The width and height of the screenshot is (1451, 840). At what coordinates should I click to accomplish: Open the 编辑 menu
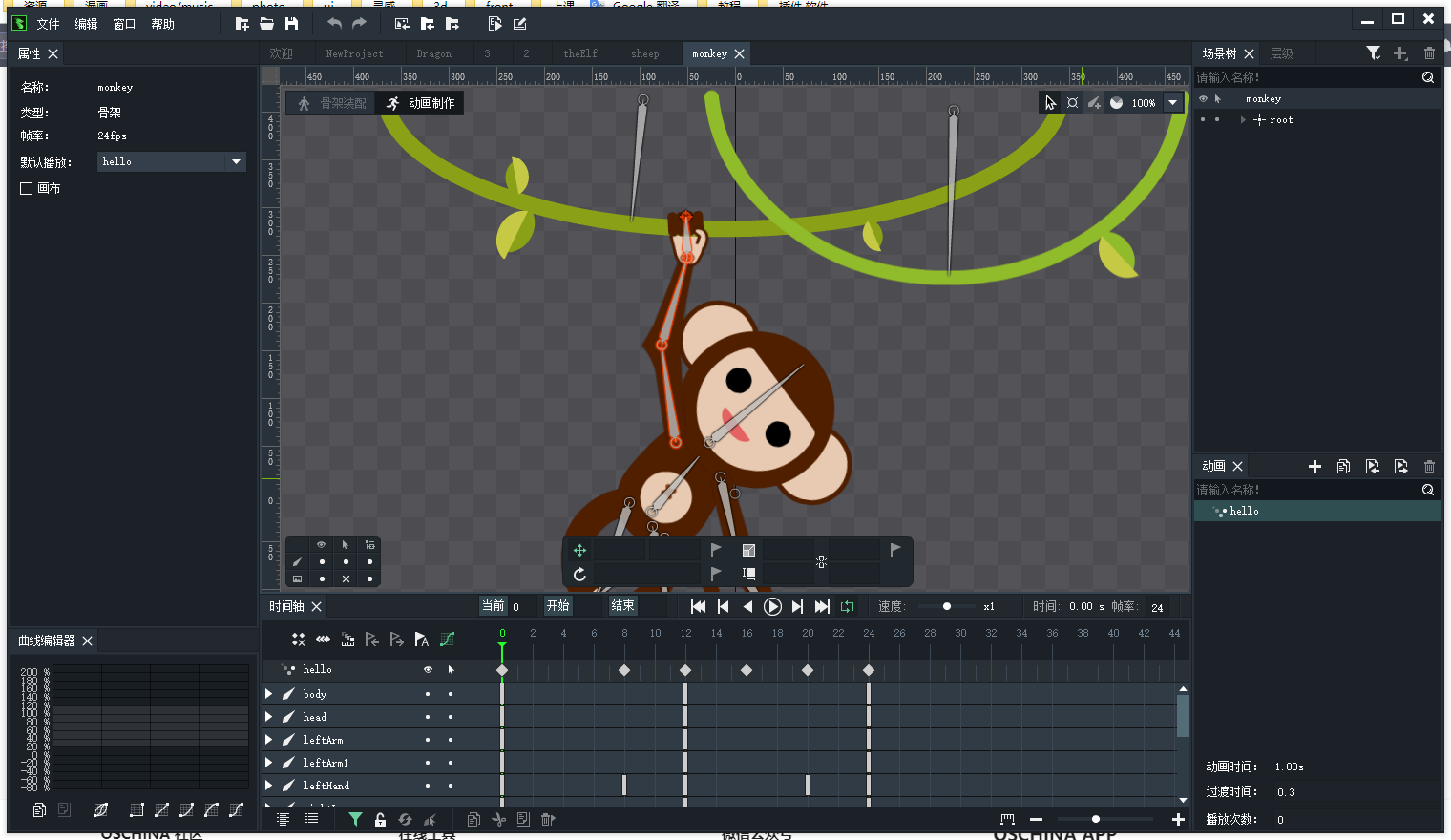[86, 24]
